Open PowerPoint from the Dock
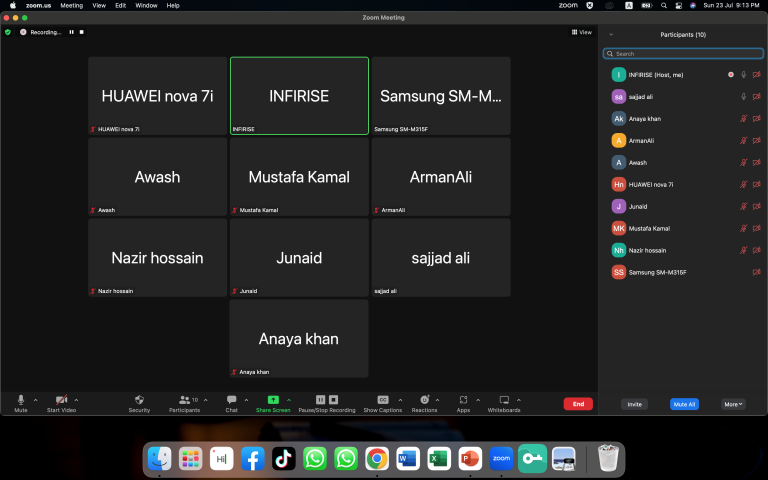Screen dimensions: 768x480 470,459
